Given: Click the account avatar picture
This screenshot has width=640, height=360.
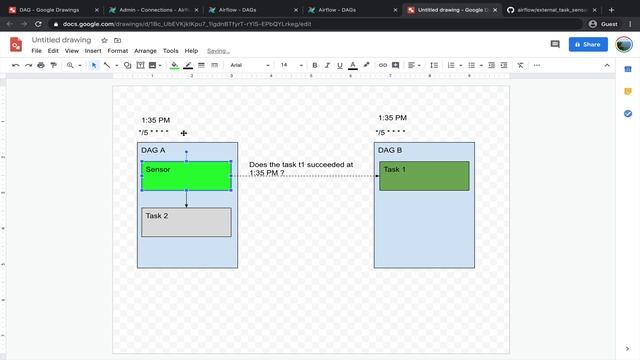Looking at the screenshot, I should click(624, 44).
